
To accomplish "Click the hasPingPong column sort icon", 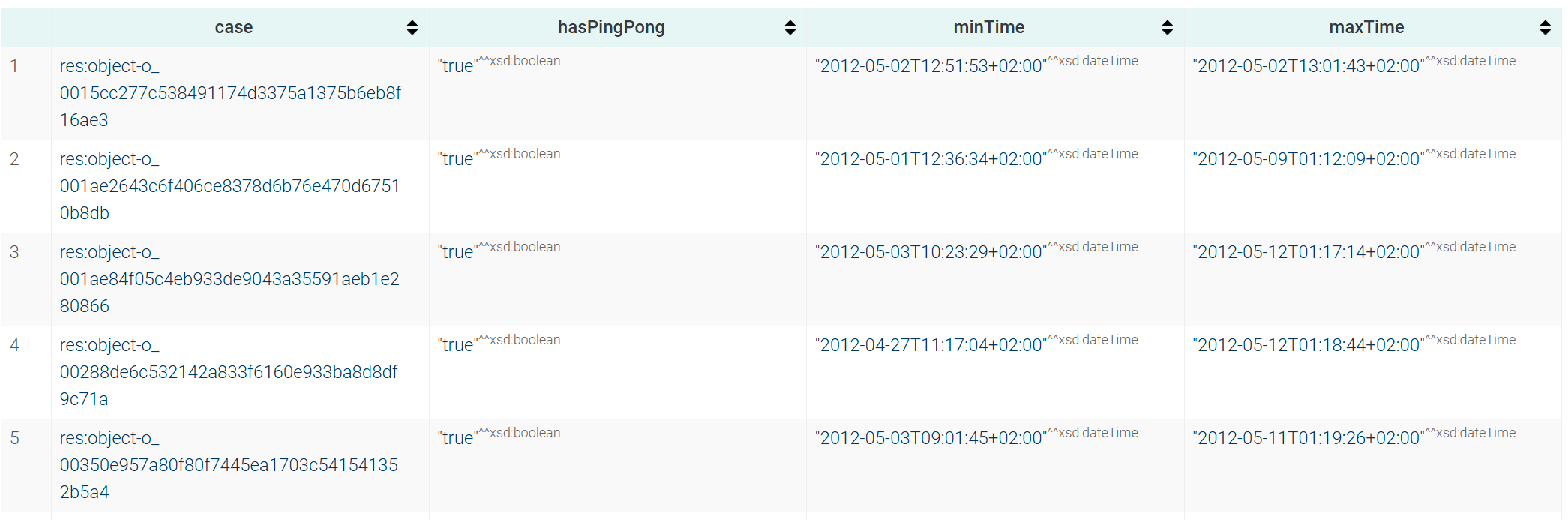I will pyautogui.click(x=790, y=28).
